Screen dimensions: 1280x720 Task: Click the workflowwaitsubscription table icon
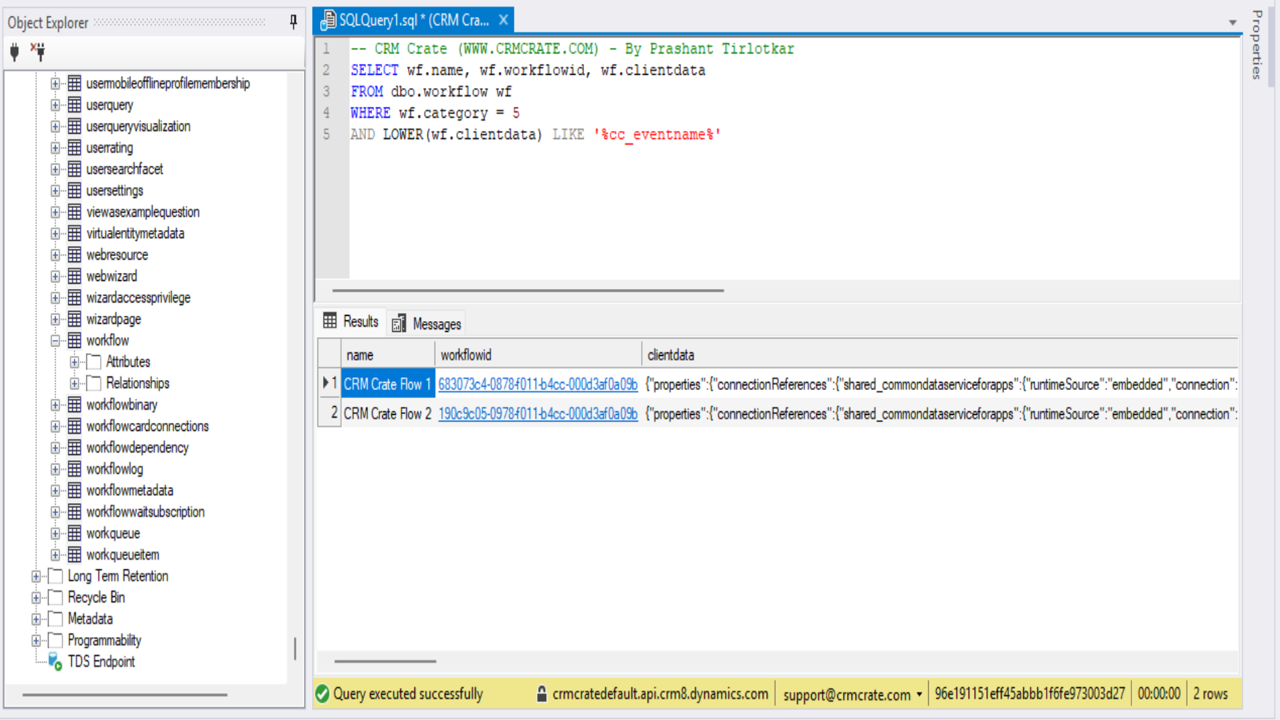pyautogui.click(x=74, y=512)
